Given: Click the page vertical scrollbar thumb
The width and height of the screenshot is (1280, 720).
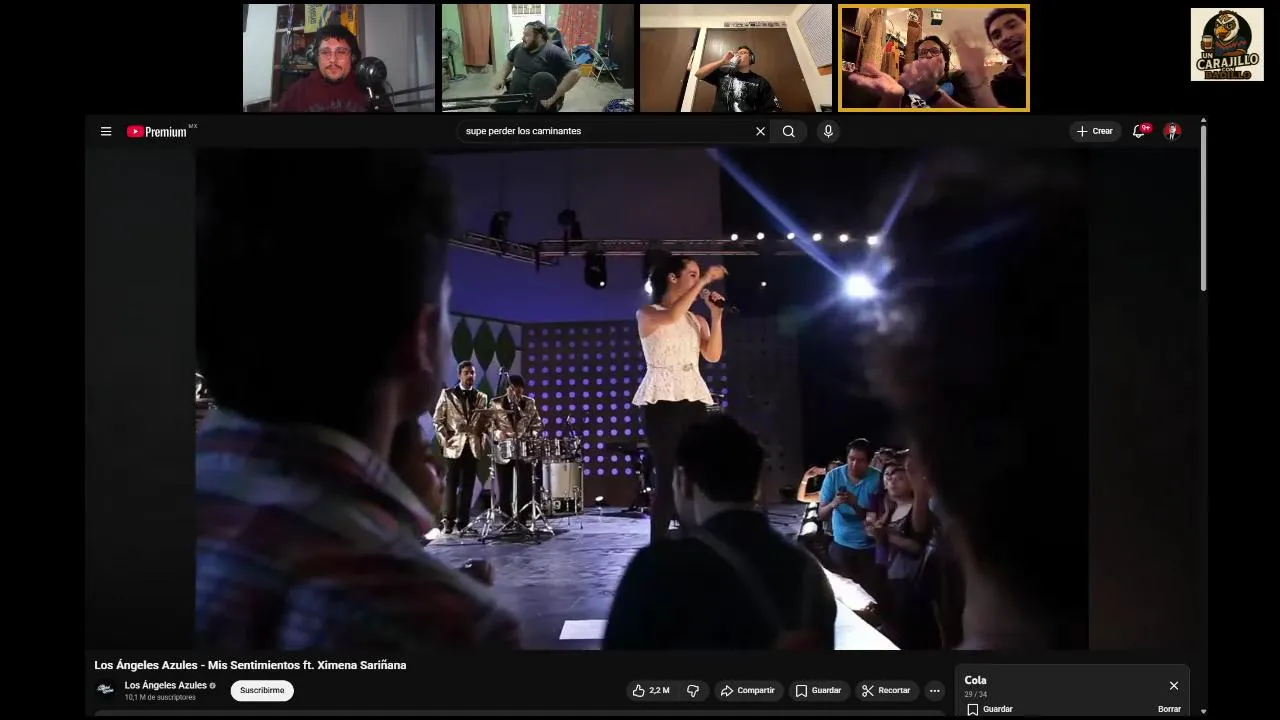Looking at the screenshot, I should [1203, 208].
